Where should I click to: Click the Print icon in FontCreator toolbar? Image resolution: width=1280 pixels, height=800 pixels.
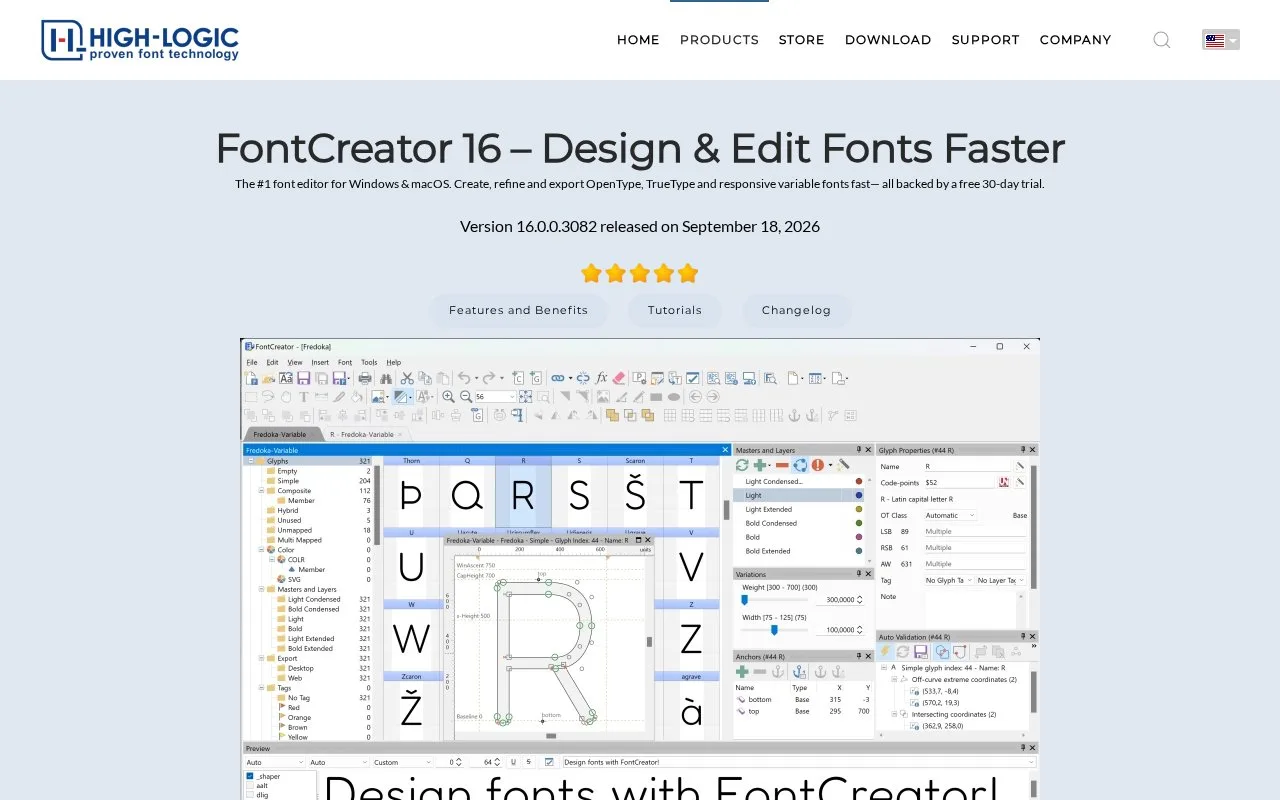tap(365, 378)
